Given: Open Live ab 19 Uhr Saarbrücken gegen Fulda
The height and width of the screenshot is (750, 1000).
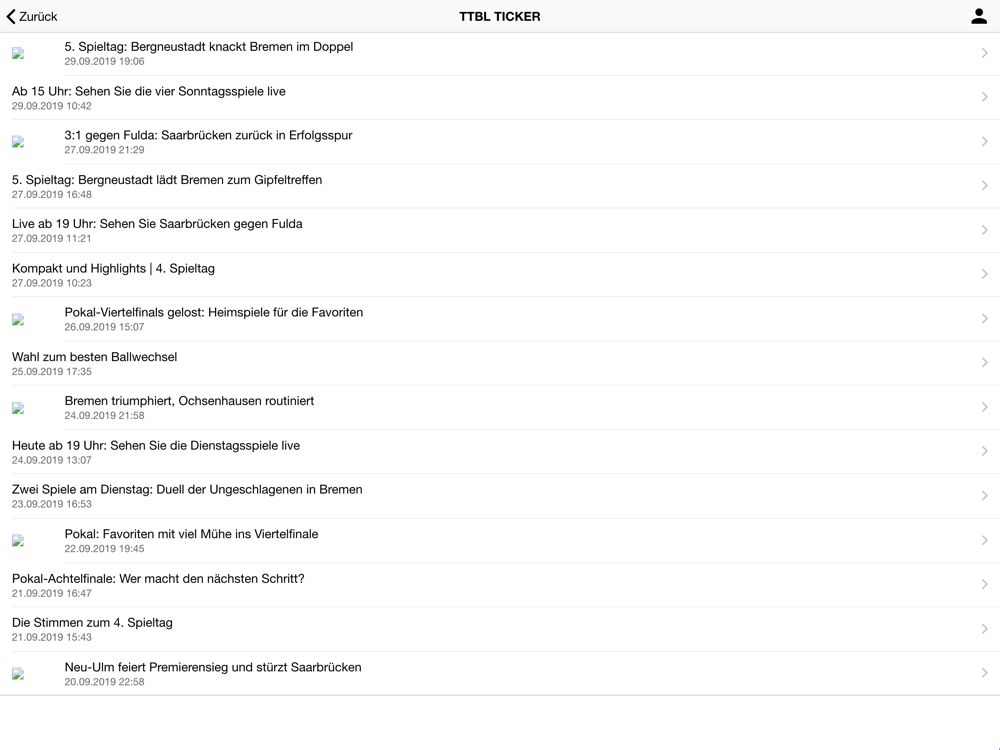Looking at the screenshot, I should point(500,230).
